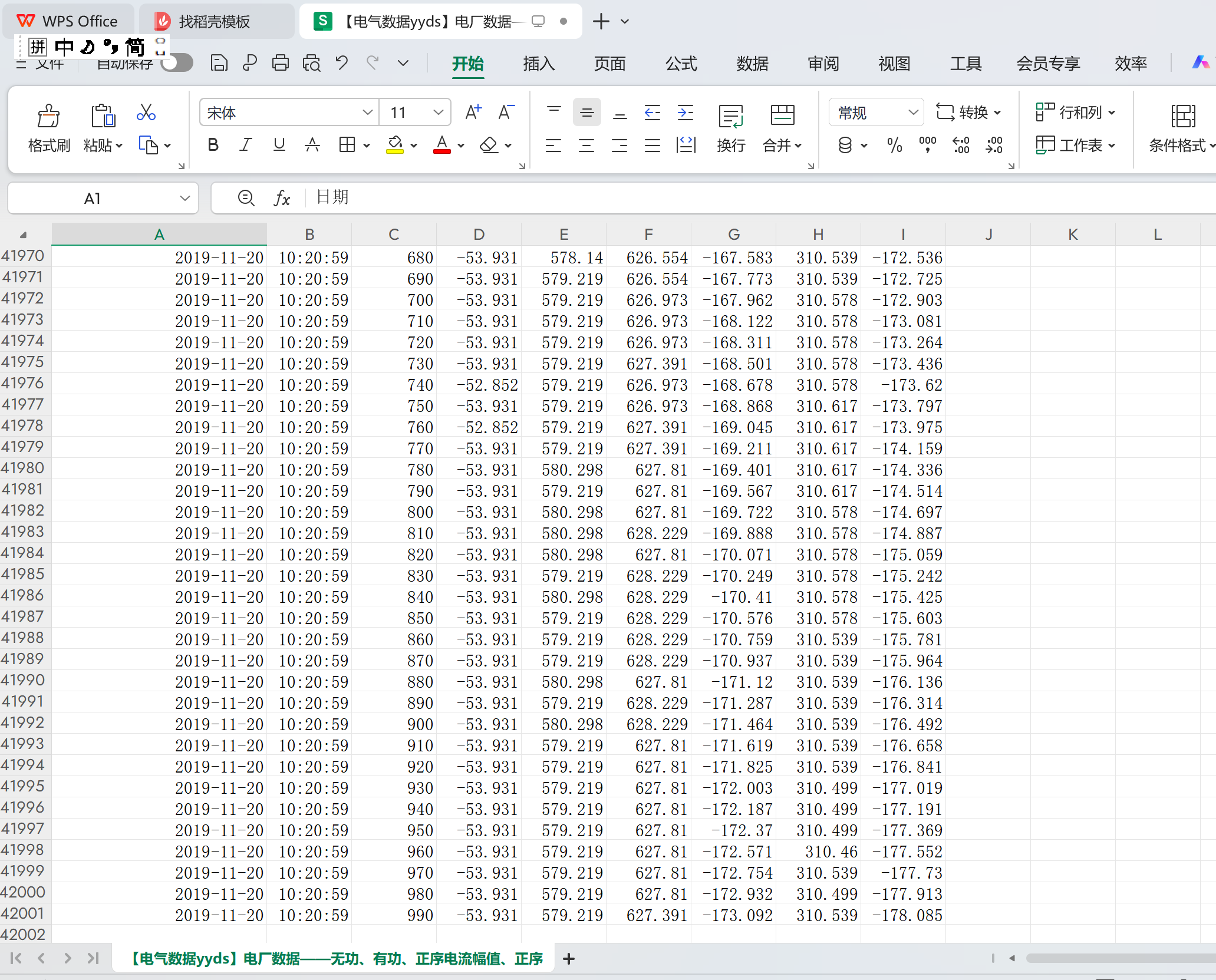1216x980 pixels.
Task: Click the Wrap Text (换行) icon
Action: pos(731,116)
